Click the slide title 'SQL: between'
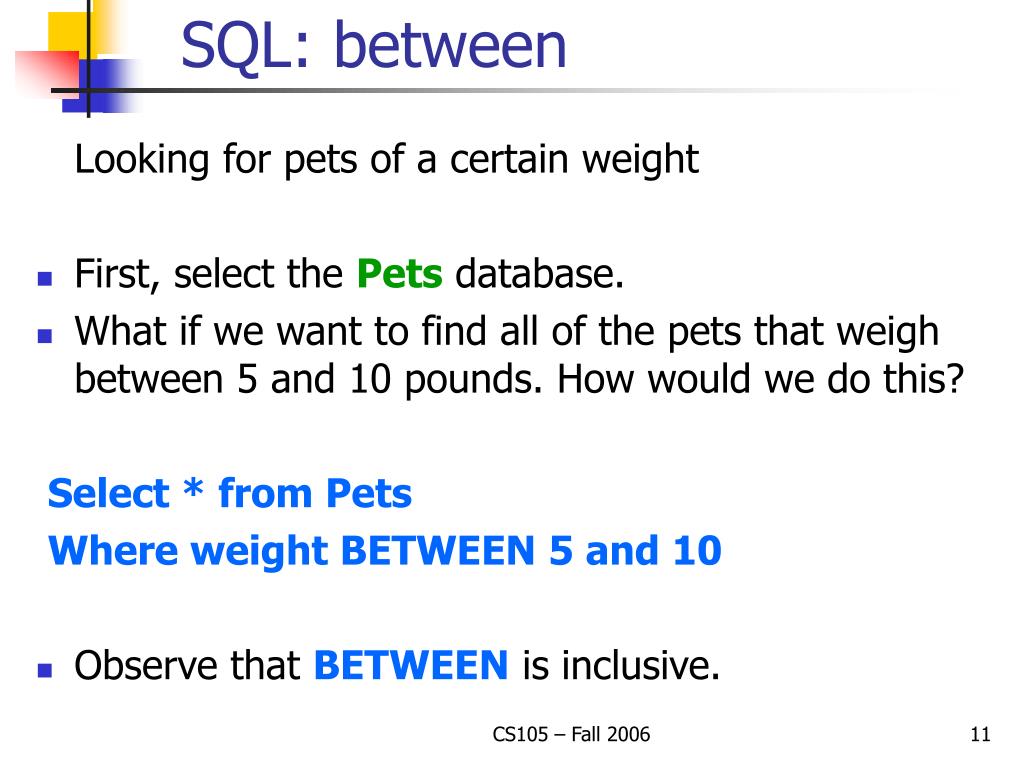 coord(373,46)
